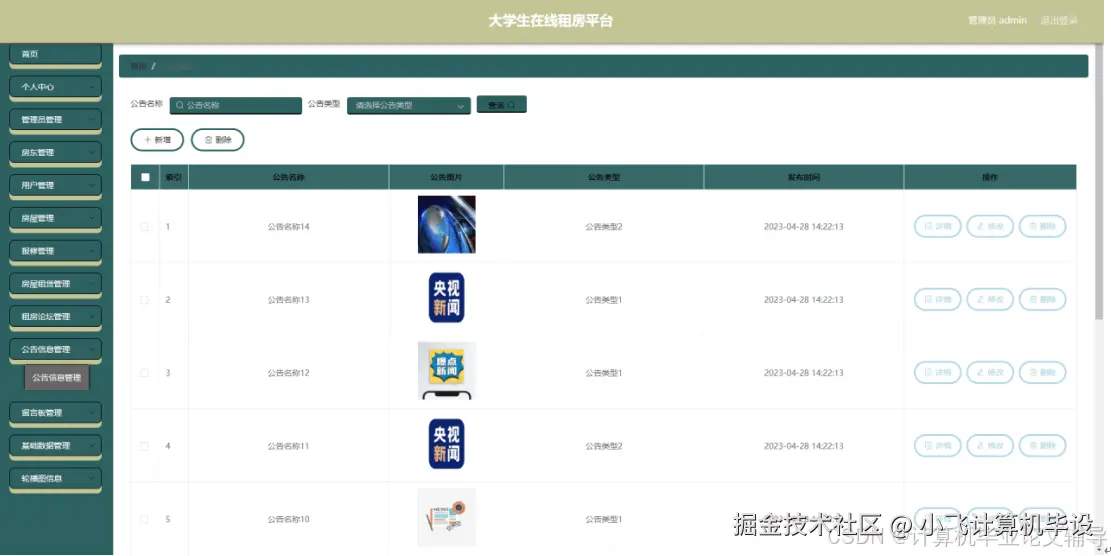Viewport: 1111px width, 556px height.
Task: Expand 房东管理 in the sidebar
Action: pyautogui.click(x=55, y=153)
